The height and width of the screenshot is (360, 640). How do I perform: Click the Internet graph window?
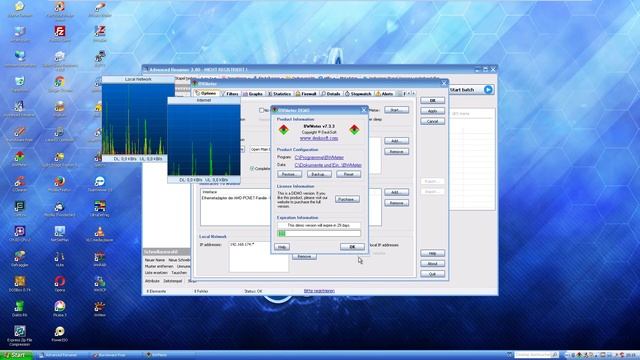click(x=204, y=140)
